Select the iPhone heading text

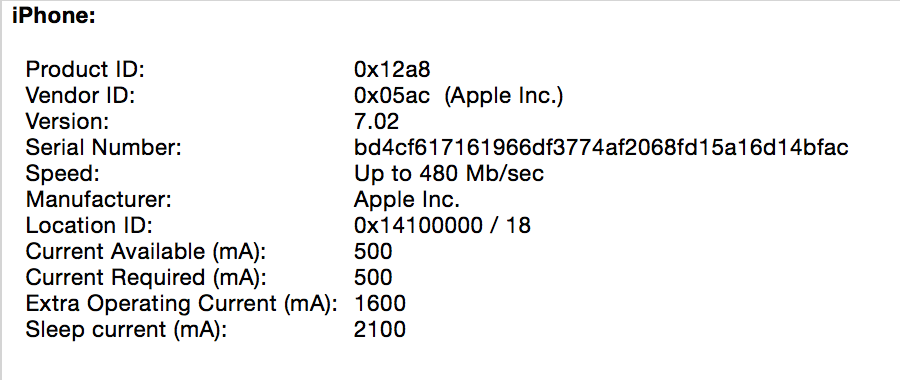[x=53, y=17]
